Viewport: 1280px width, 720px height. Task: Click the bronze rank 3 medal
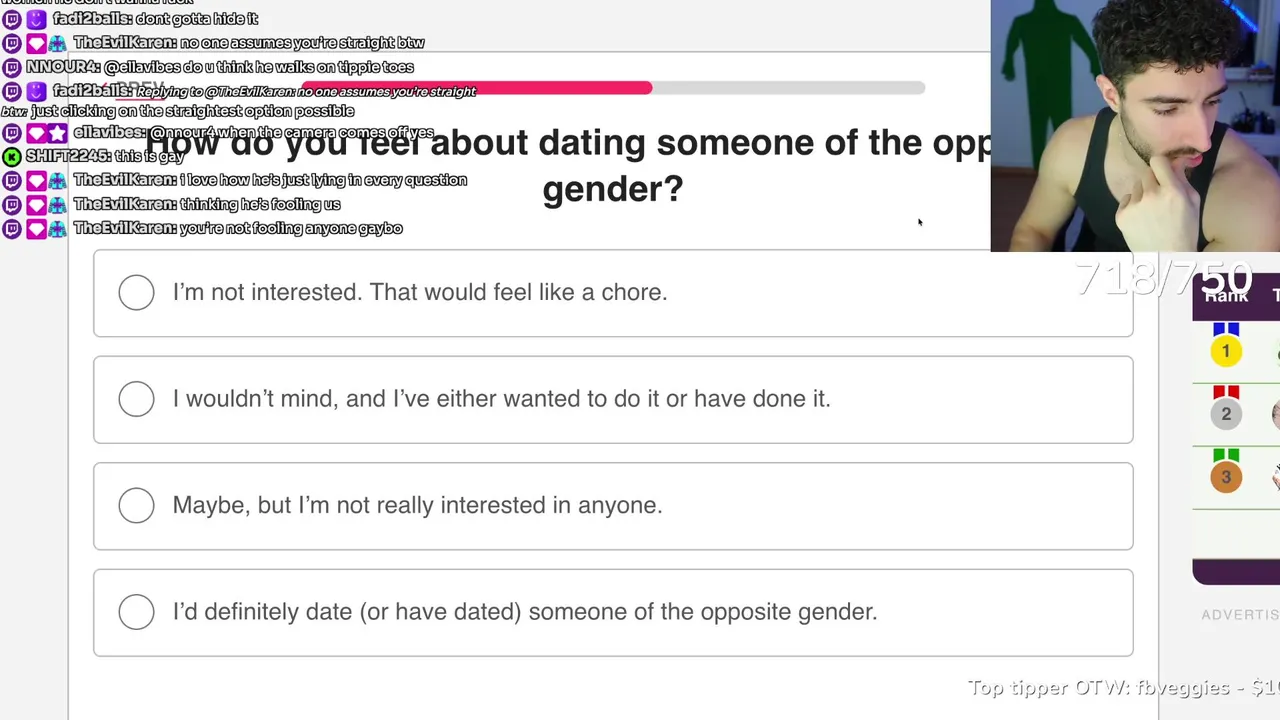(1225, 477)
